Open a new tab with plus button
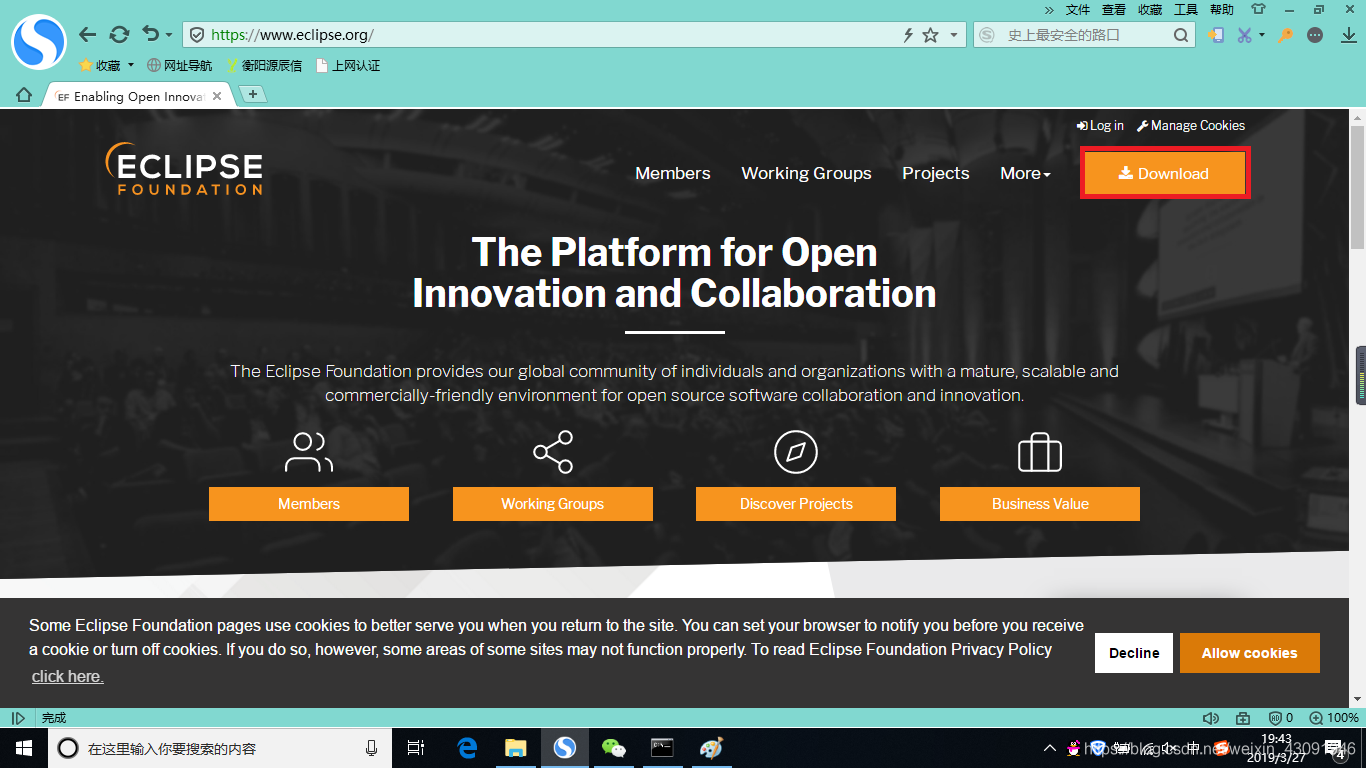Image resolution: width=1366 pixels, height=768 pixels. click(x=253, y=94)
